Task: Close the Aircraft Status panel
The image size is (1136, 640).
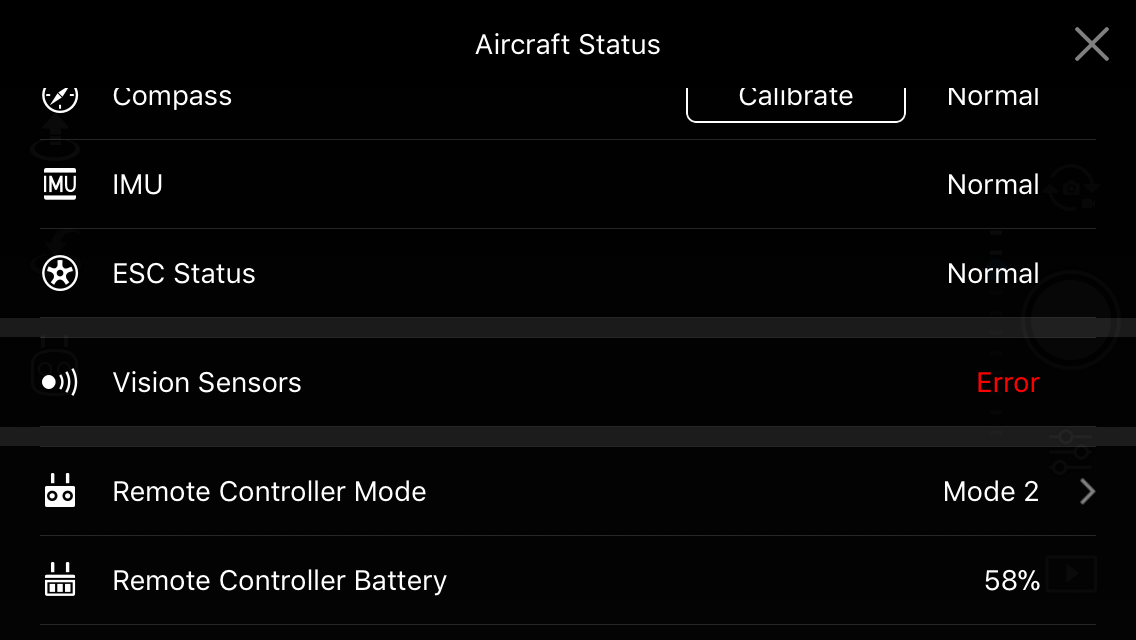Action: click(x=1092, y=44)
